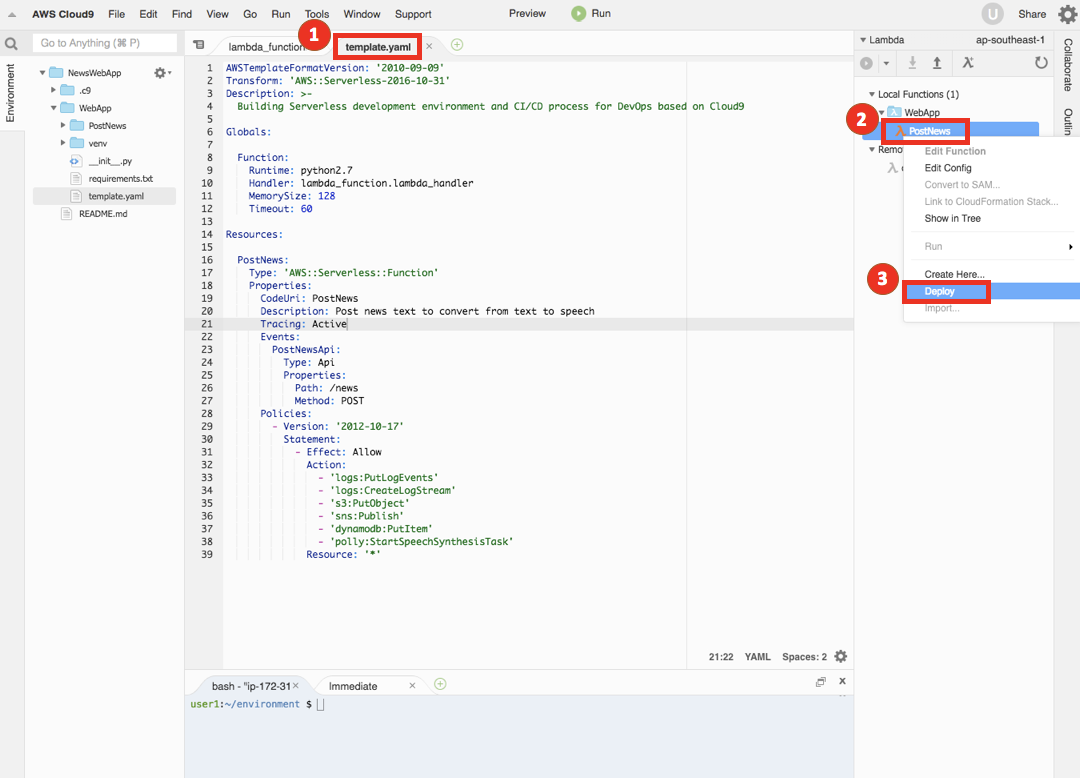Choose Edit Config in the context menu
The width and height of the screenshot is (1080, 778).
tap(948, 168)
